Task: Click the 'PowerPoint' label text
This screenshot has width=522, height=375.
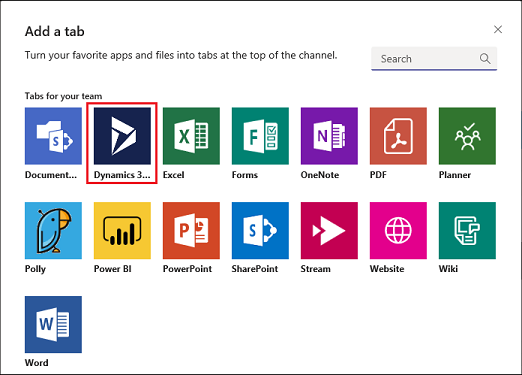Action: click(187, 269)
